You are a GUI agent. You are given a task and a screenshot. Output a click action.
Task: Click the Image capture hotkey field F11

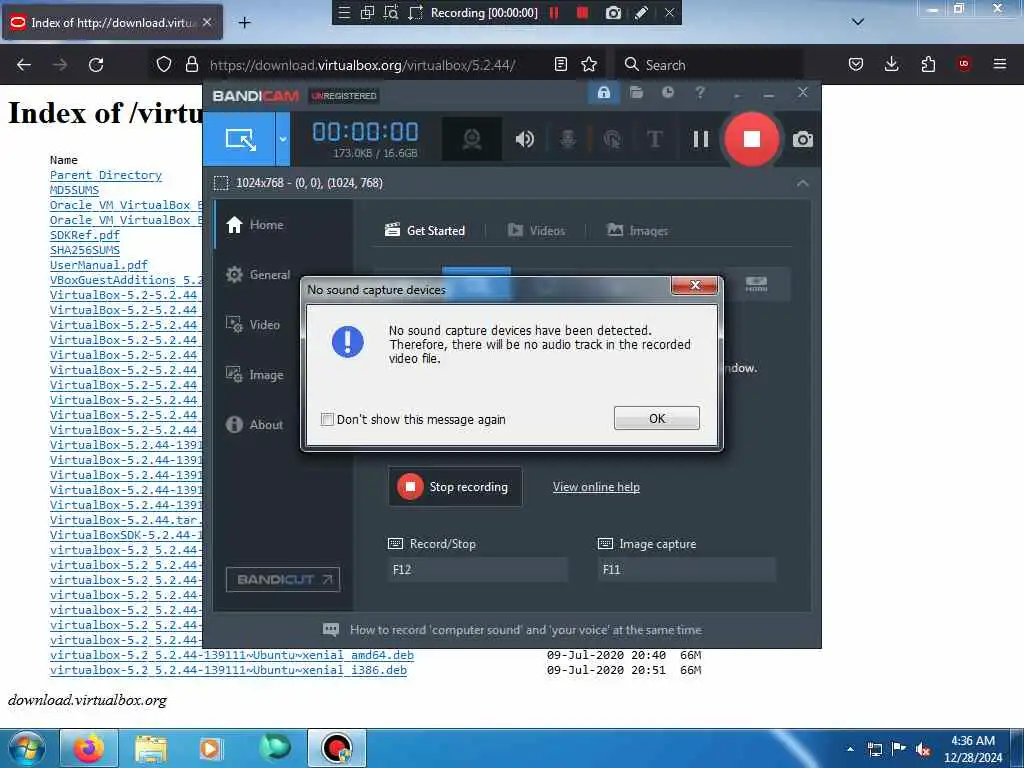[686, 569]
